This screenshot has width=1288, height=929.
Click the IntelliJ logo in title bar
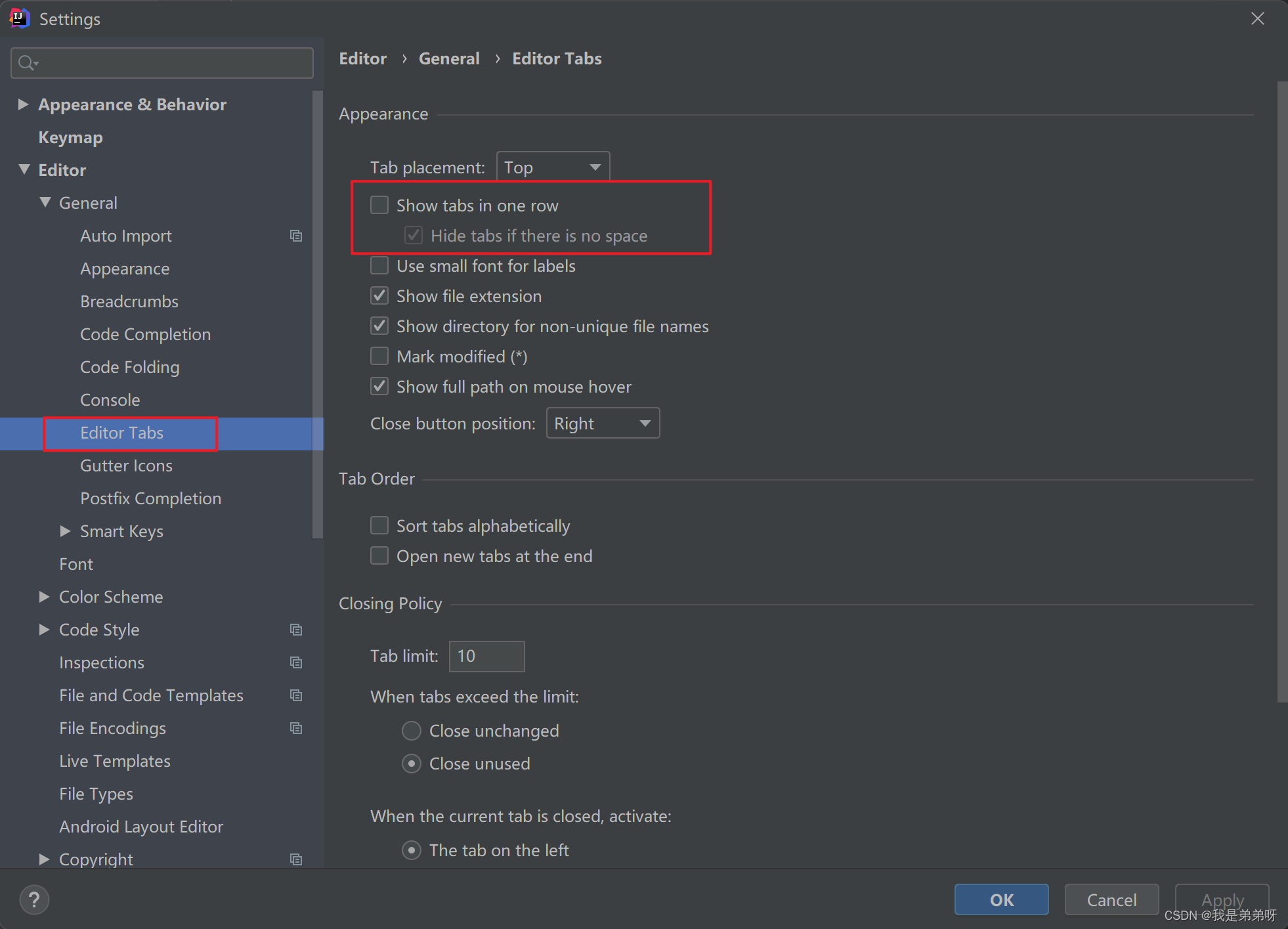point(19,18)
